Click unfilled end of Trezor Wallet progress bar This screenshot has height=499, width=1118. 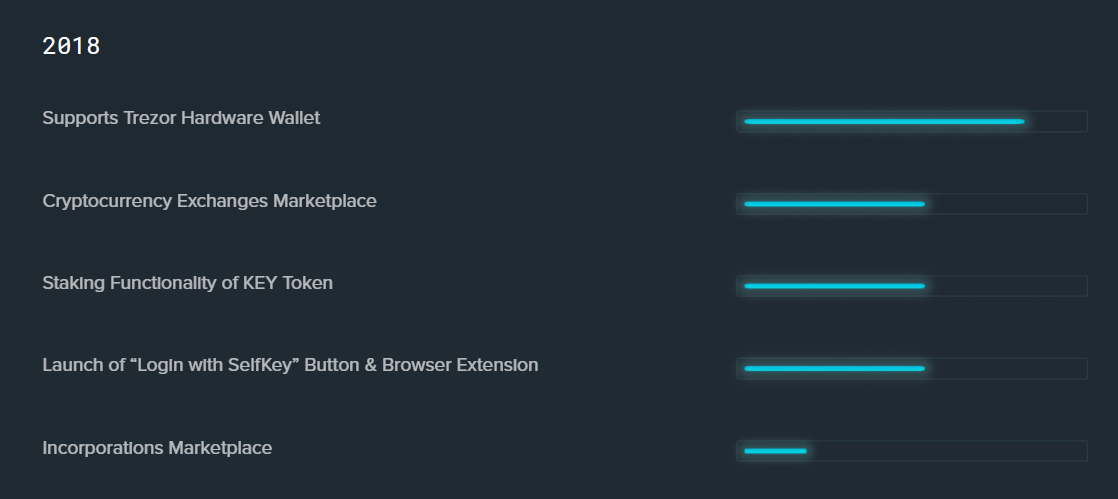(x=1055, y=122)
